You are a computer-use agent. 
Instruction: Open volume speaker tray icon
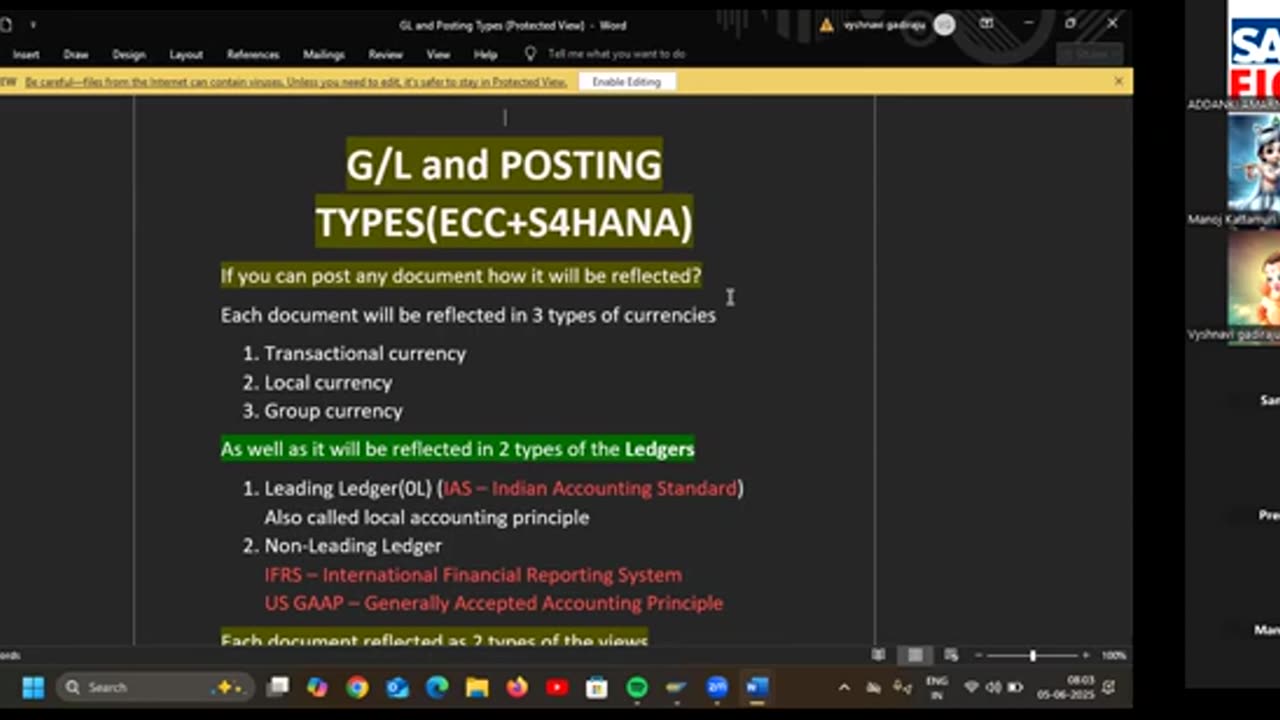pyautogui.click(x=993, y=687)
